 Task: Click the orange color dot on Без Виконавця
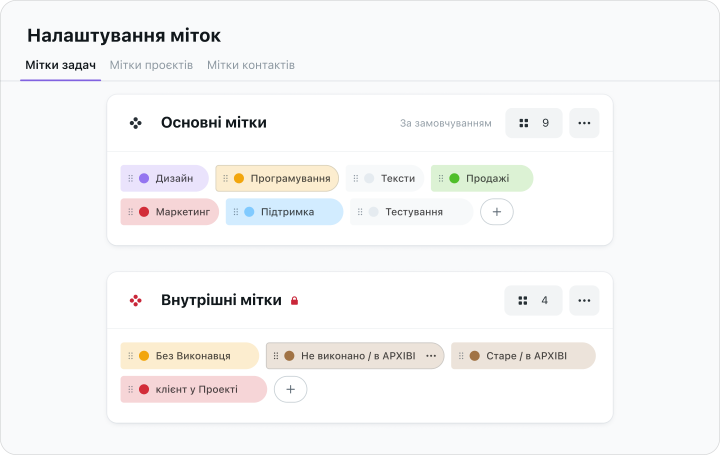coord(144,356)
